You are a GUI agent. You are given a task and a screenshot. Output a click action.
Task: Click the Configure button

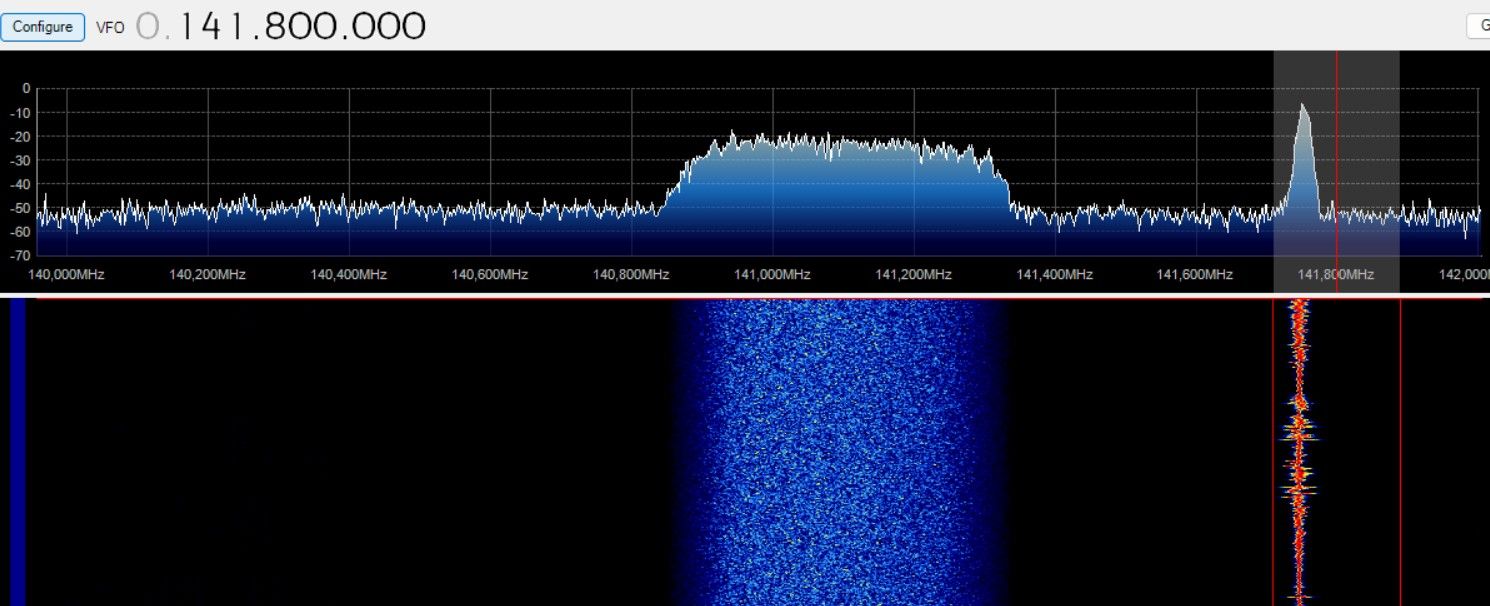click(42, 27)
